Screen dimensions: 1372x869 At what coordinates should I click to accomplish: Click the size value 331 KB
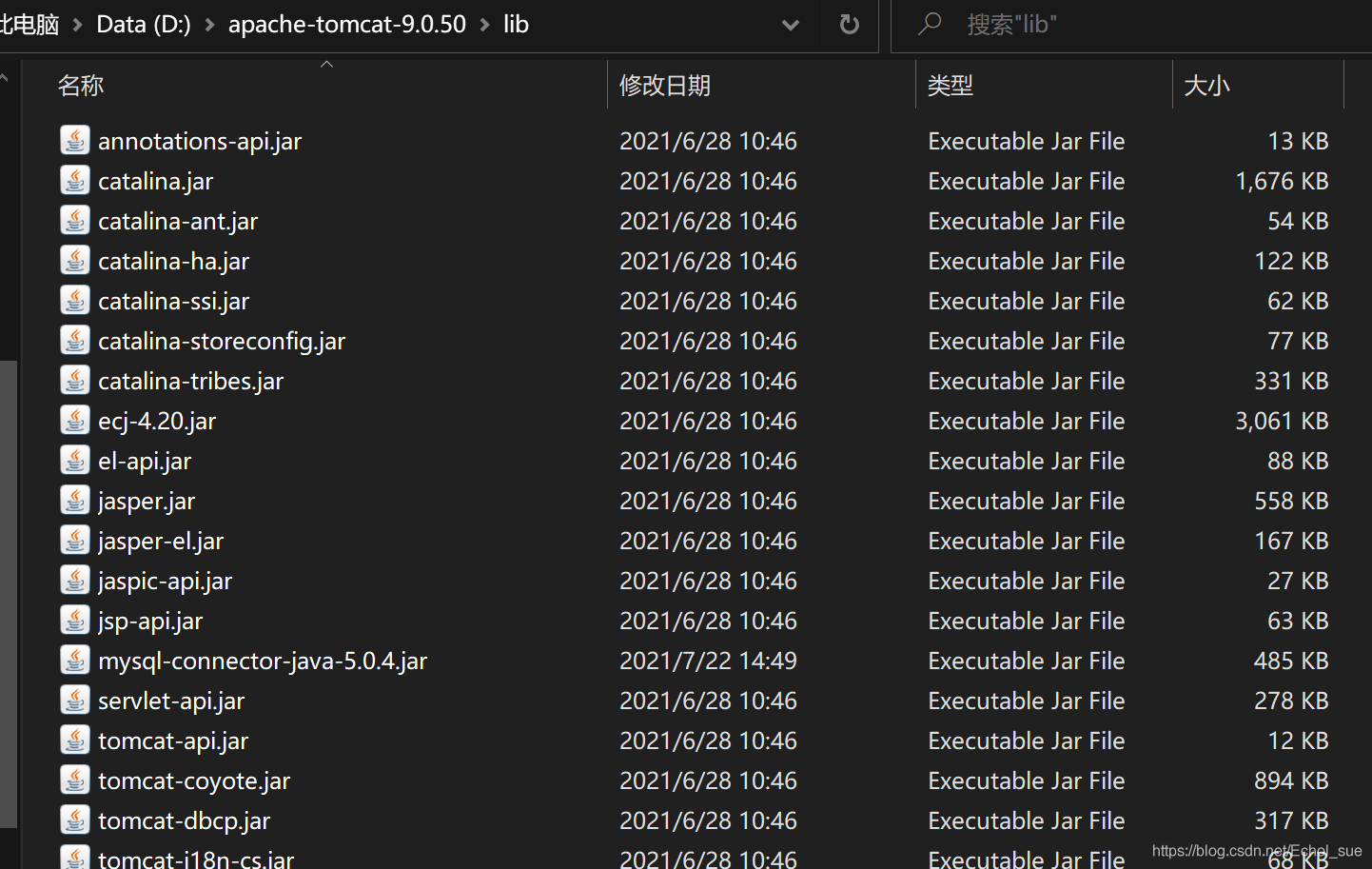coord(1291,381)
